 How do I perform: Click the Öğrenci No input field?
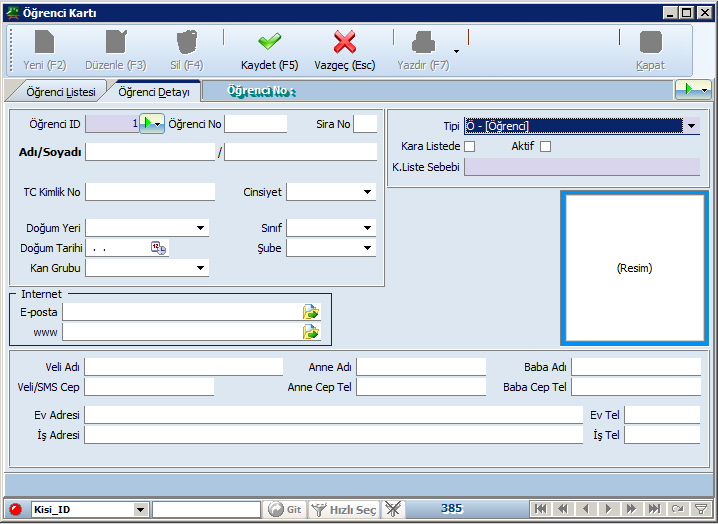[x=256, y=124]
